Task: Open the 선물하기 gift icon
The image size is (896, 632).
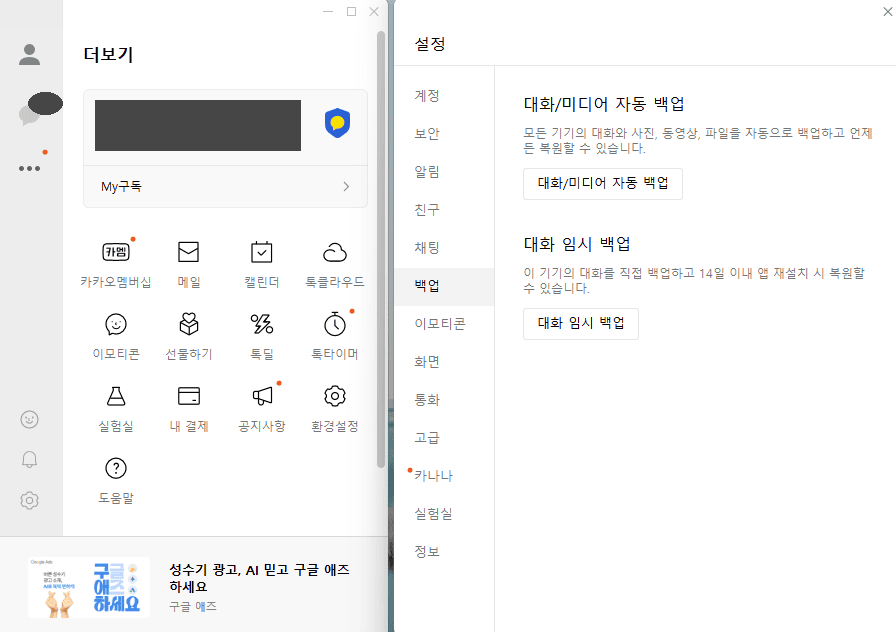Action: tap(189, 324)
